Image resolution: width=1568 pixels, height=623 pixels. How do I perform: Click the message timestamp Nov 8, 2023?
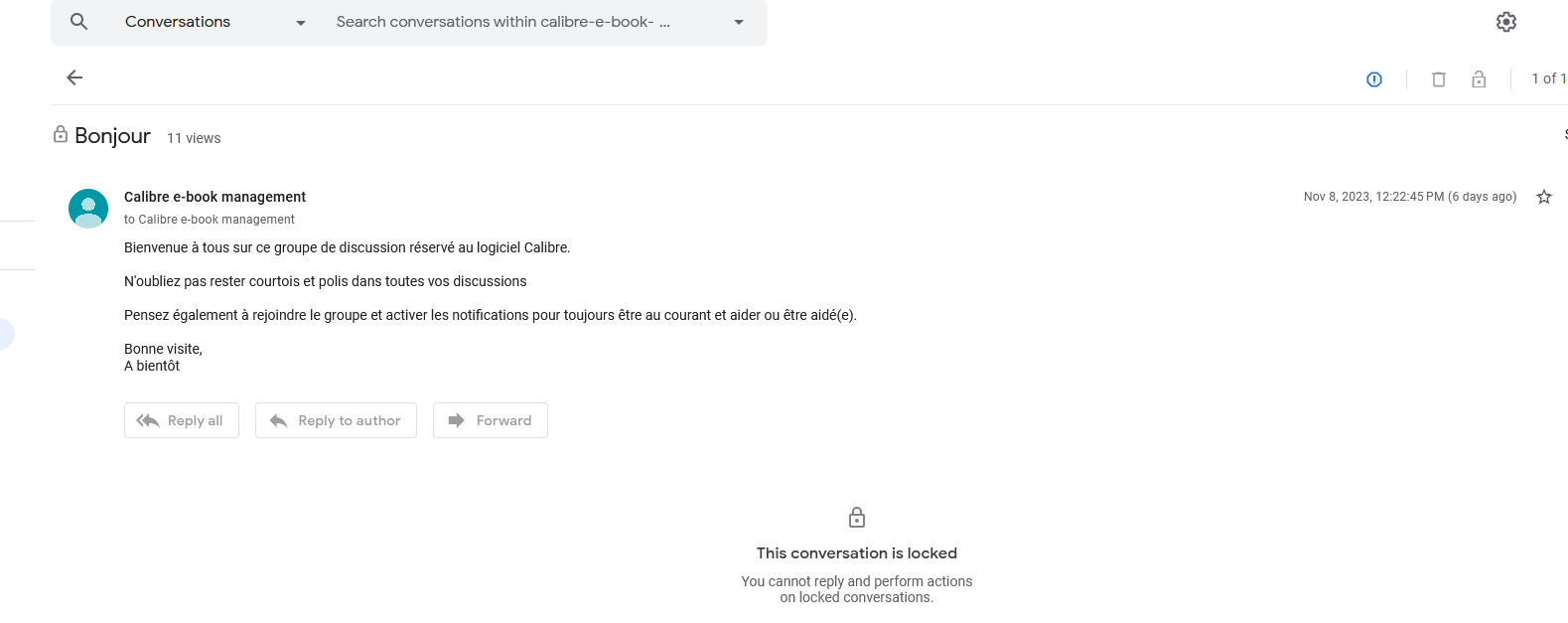(1409, 197)
